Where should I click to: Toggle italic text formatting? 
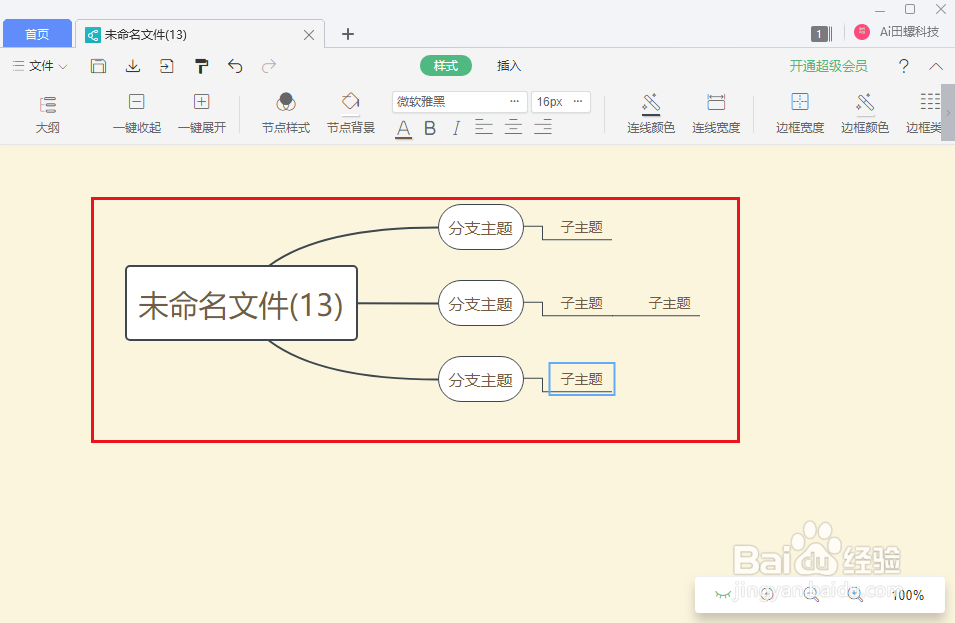pyautogui.click(x=456, y=128)
